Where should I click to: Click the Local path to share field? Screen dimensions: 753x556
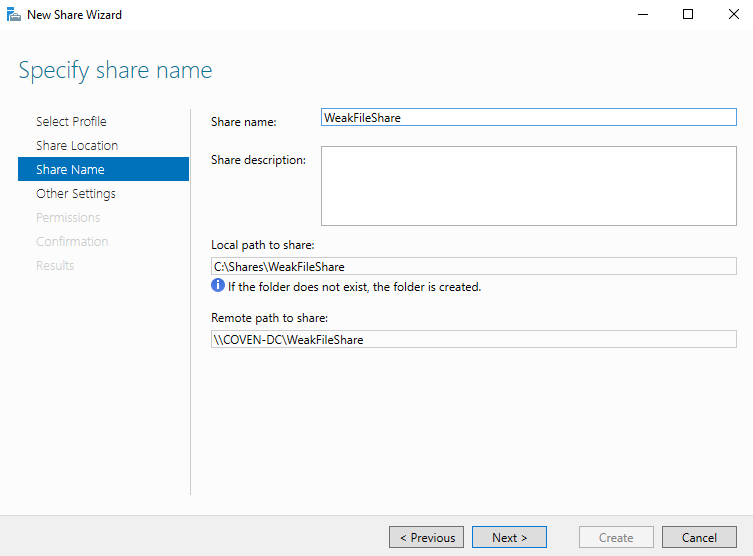coord(474,266)
